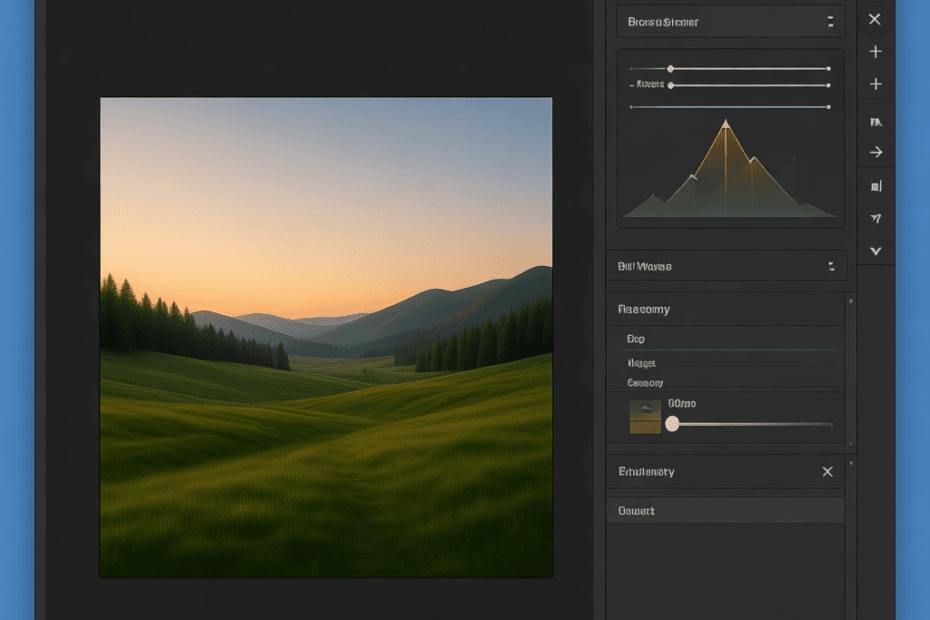Click the small landscape thumbnail beside the slider

[x=645, y=417]
